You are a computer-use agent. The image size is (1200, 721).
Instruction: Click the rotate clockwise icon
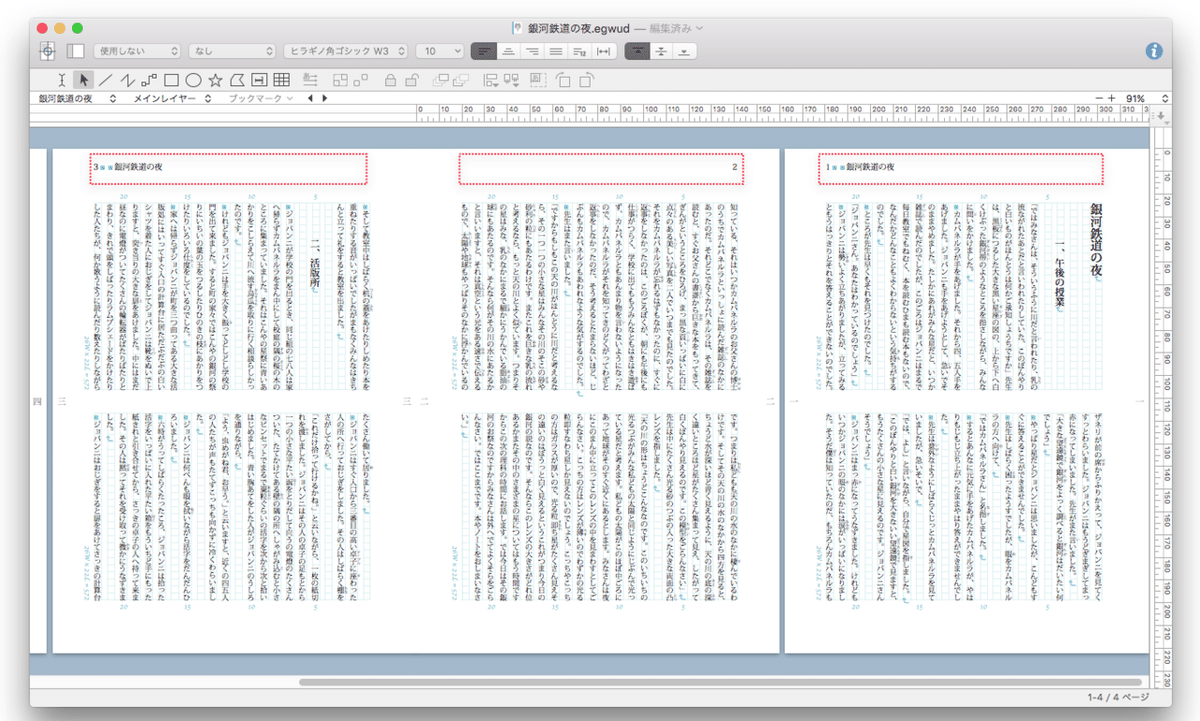pos(587,79)
